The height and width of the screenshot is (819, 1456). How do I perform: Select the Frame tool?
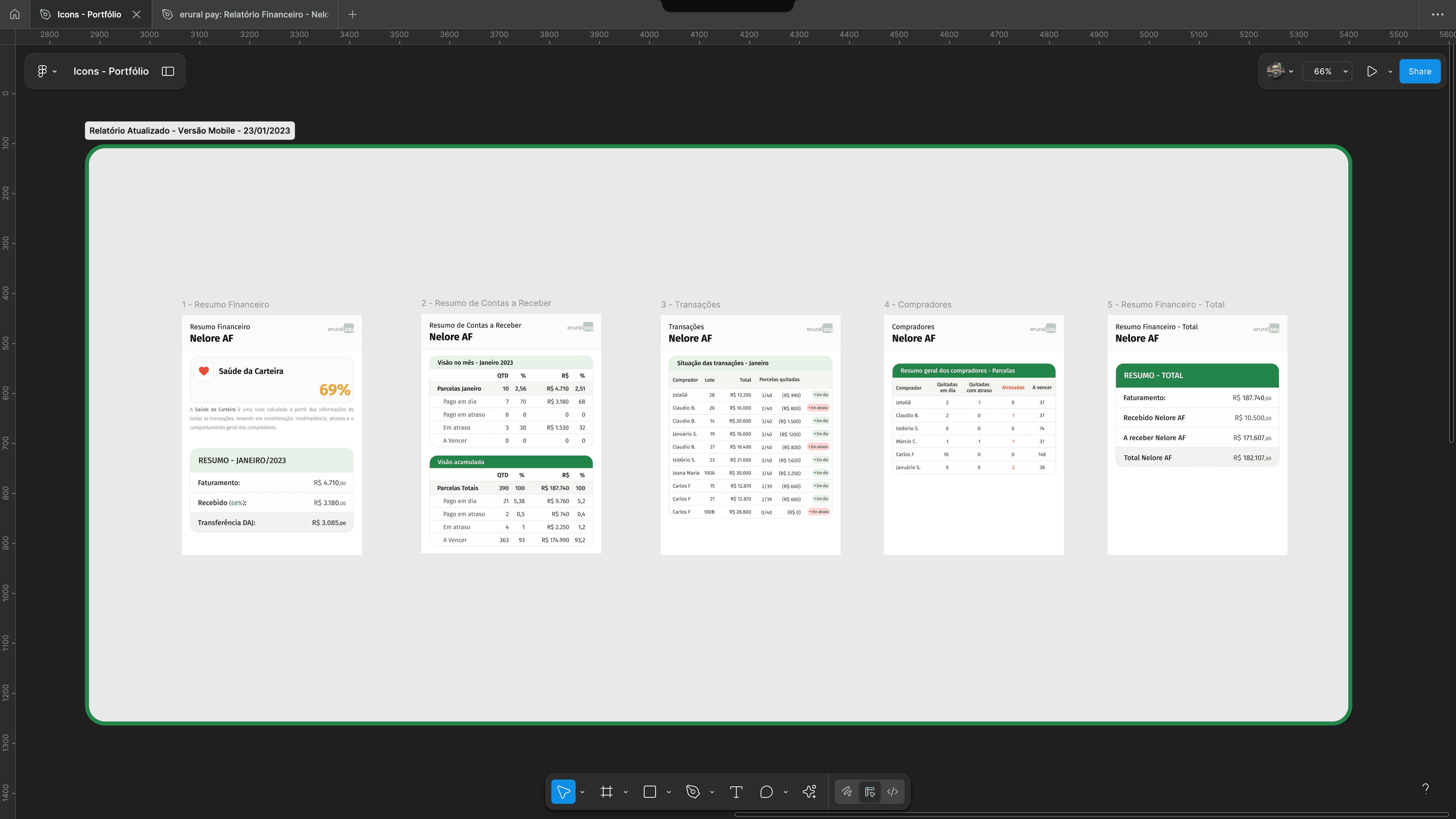(607, 791)
